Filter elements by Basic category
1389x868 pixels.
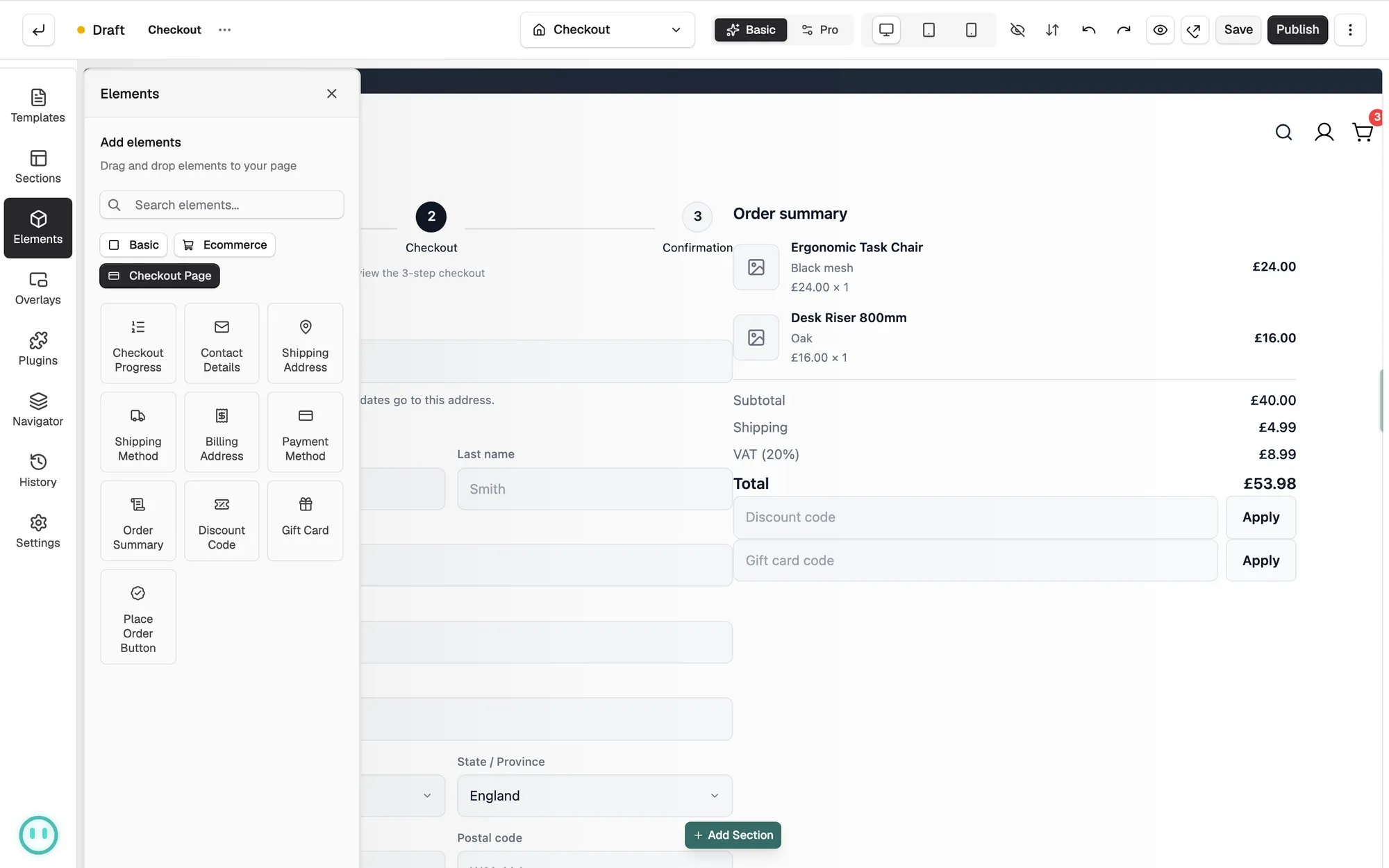pos(134,245)
